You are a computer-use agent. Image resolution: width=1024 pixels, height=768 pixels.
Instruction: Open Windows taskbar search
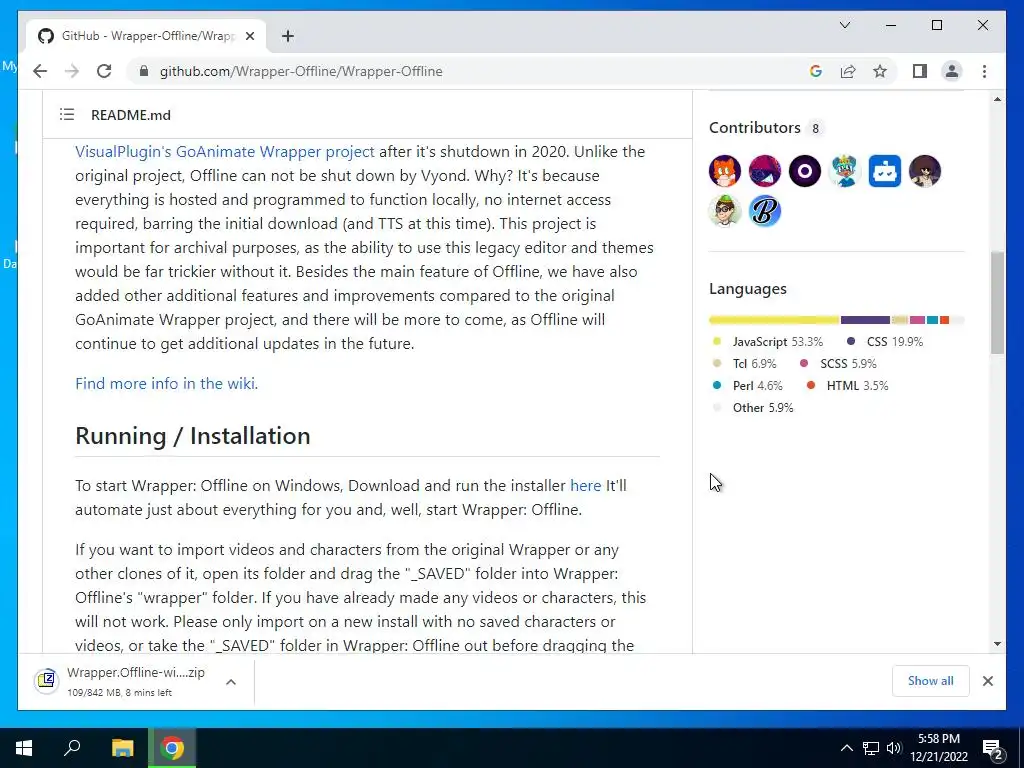point(72,748)
